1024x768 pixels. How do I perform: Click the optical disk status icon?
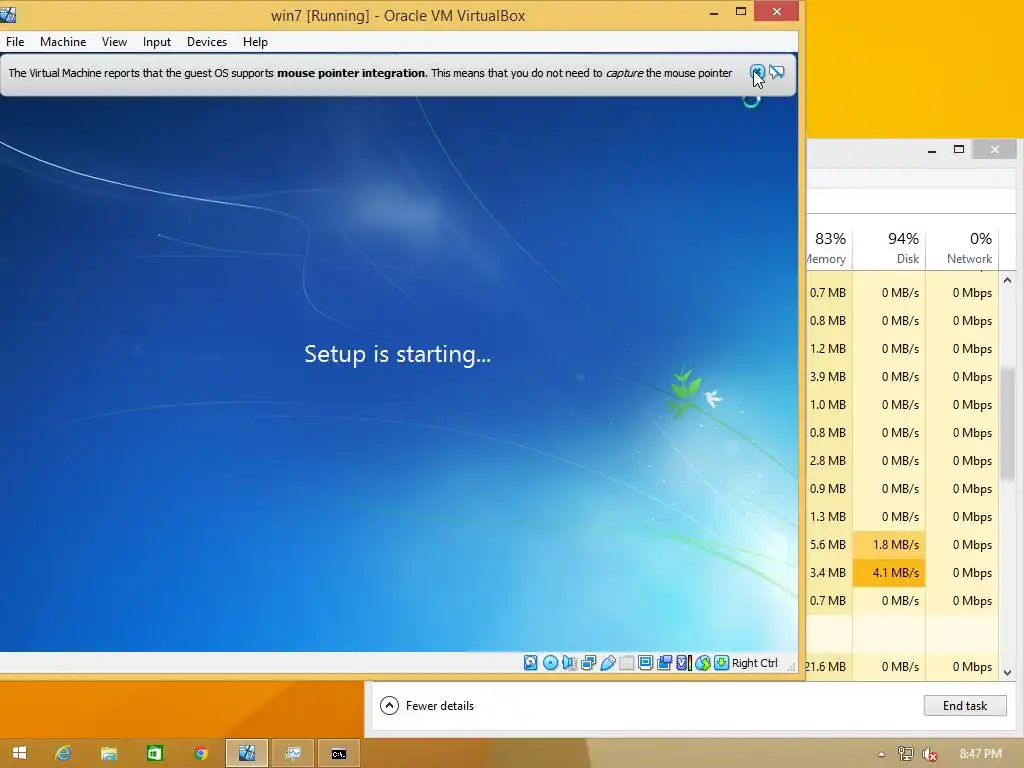click(551, 663)
